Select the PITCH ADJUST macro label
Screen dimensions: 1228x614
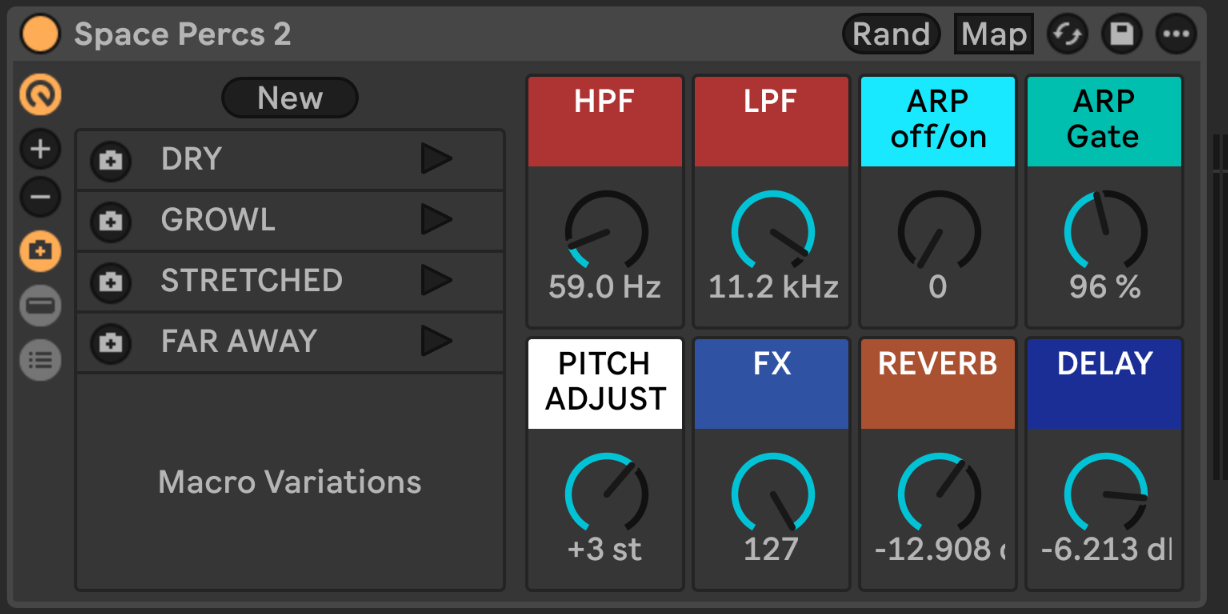605,382
